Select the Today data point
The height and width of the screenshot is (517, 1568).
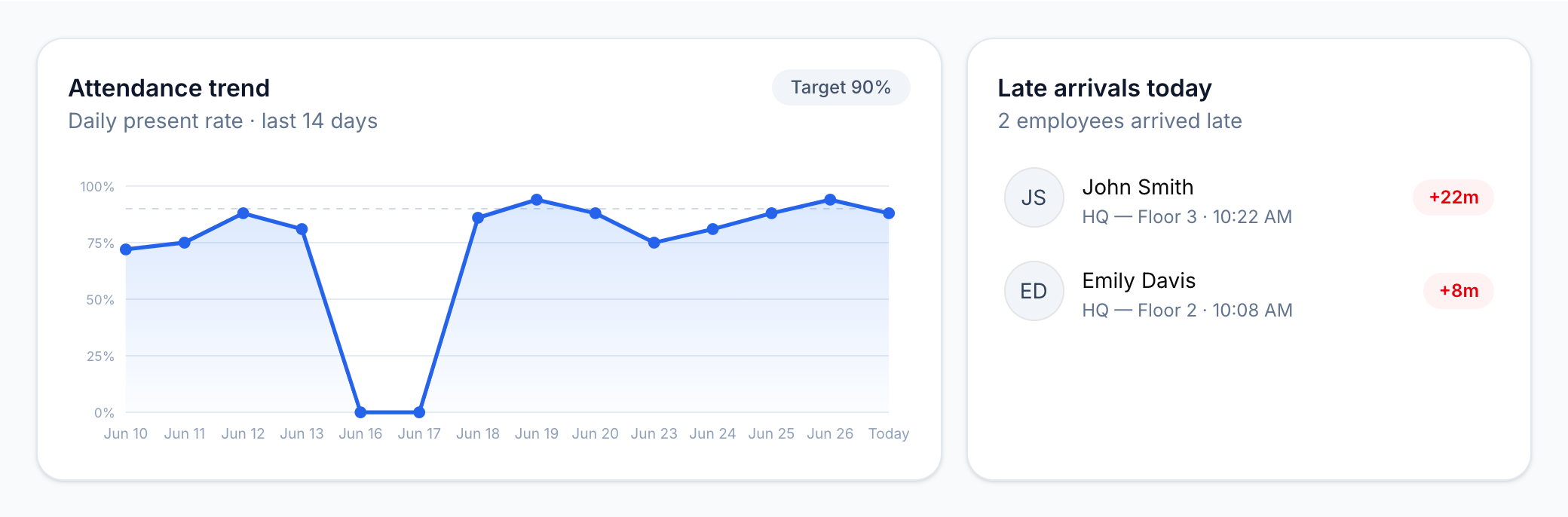(x=889, y=213)
